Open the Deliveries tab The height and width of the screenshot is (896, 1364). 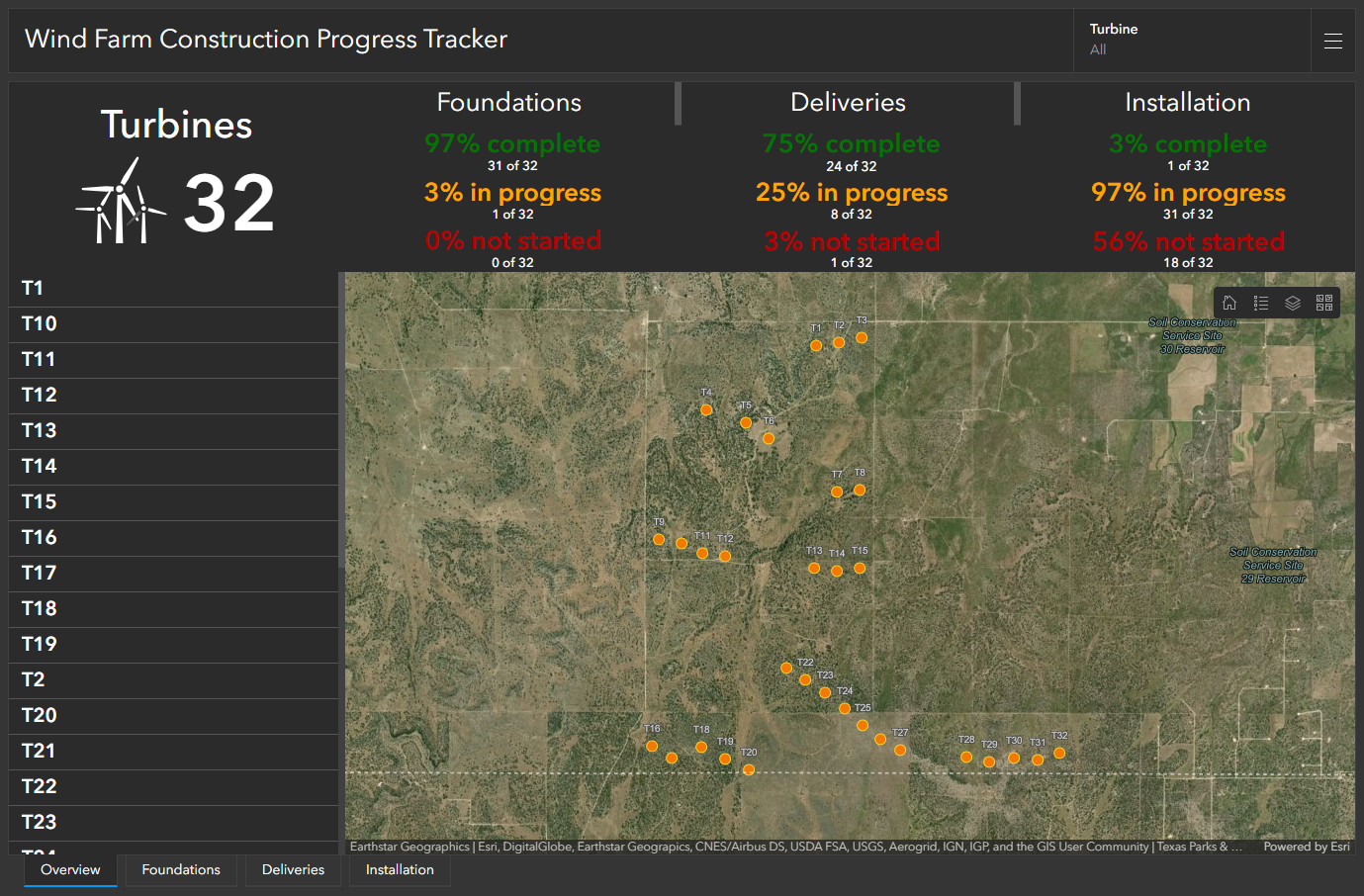pyautogui.click(x=293, y=870)
